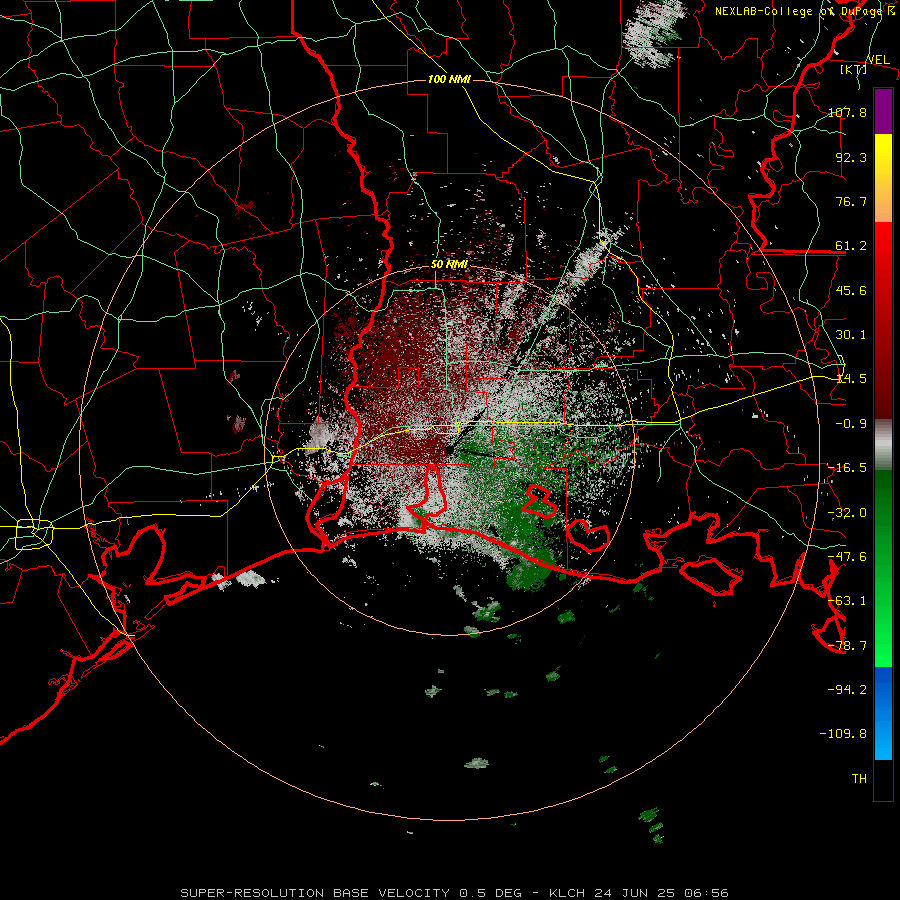Click the [KT] units label
The height and width of the screenshot is (900, 900).
tap(853, 69)
